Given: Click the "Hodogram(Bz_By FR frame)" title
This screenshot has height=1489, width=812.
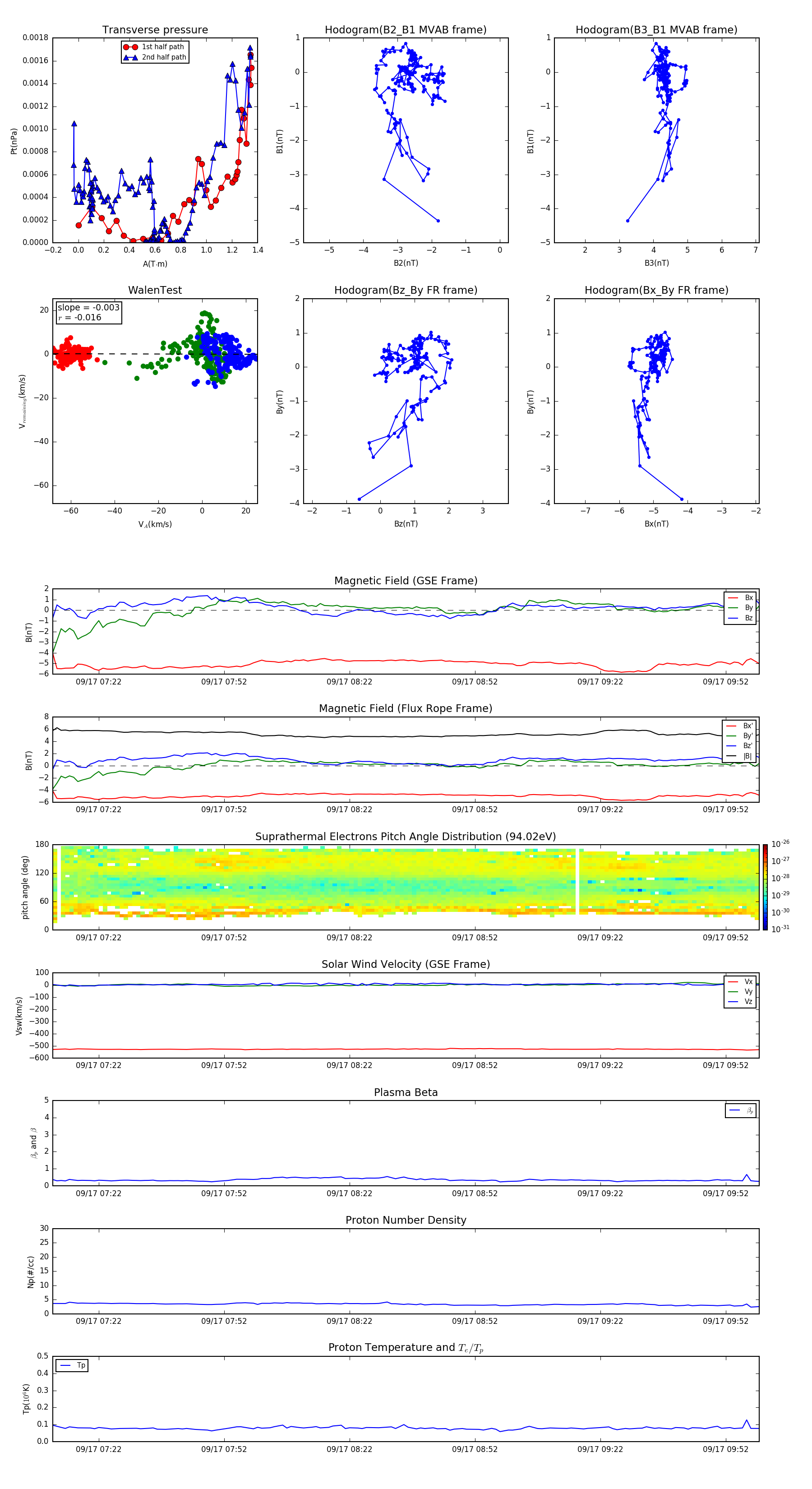Looking at the screenshot, I should (x=406, y=290).
